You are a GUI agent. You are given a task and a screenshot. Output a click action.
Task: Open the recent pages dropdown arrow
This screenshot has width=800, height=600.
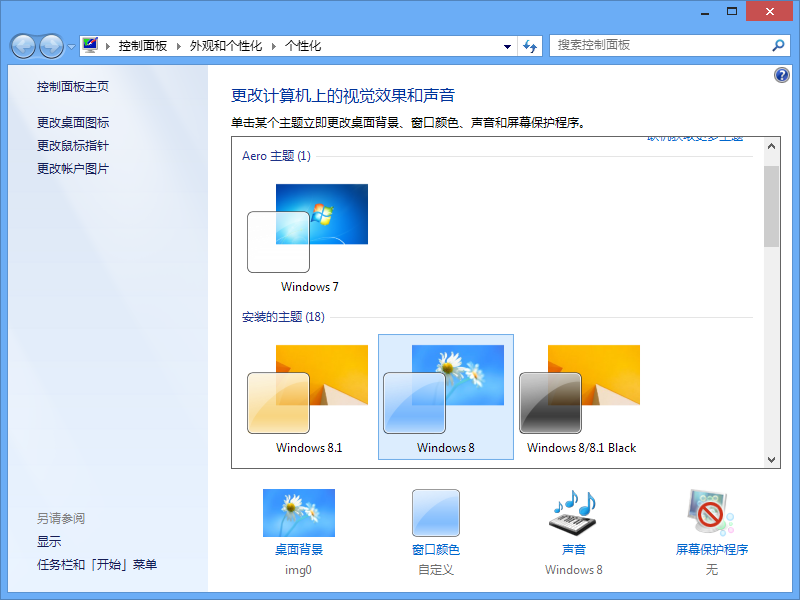(71, 47)
